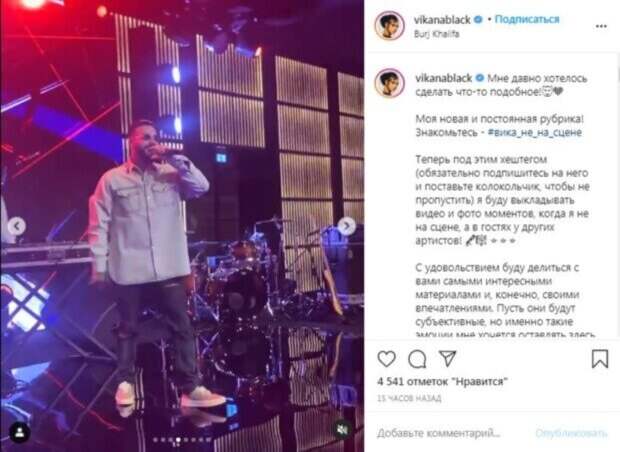Click the Добавьте комментарий input field

[x=439, y=433]
